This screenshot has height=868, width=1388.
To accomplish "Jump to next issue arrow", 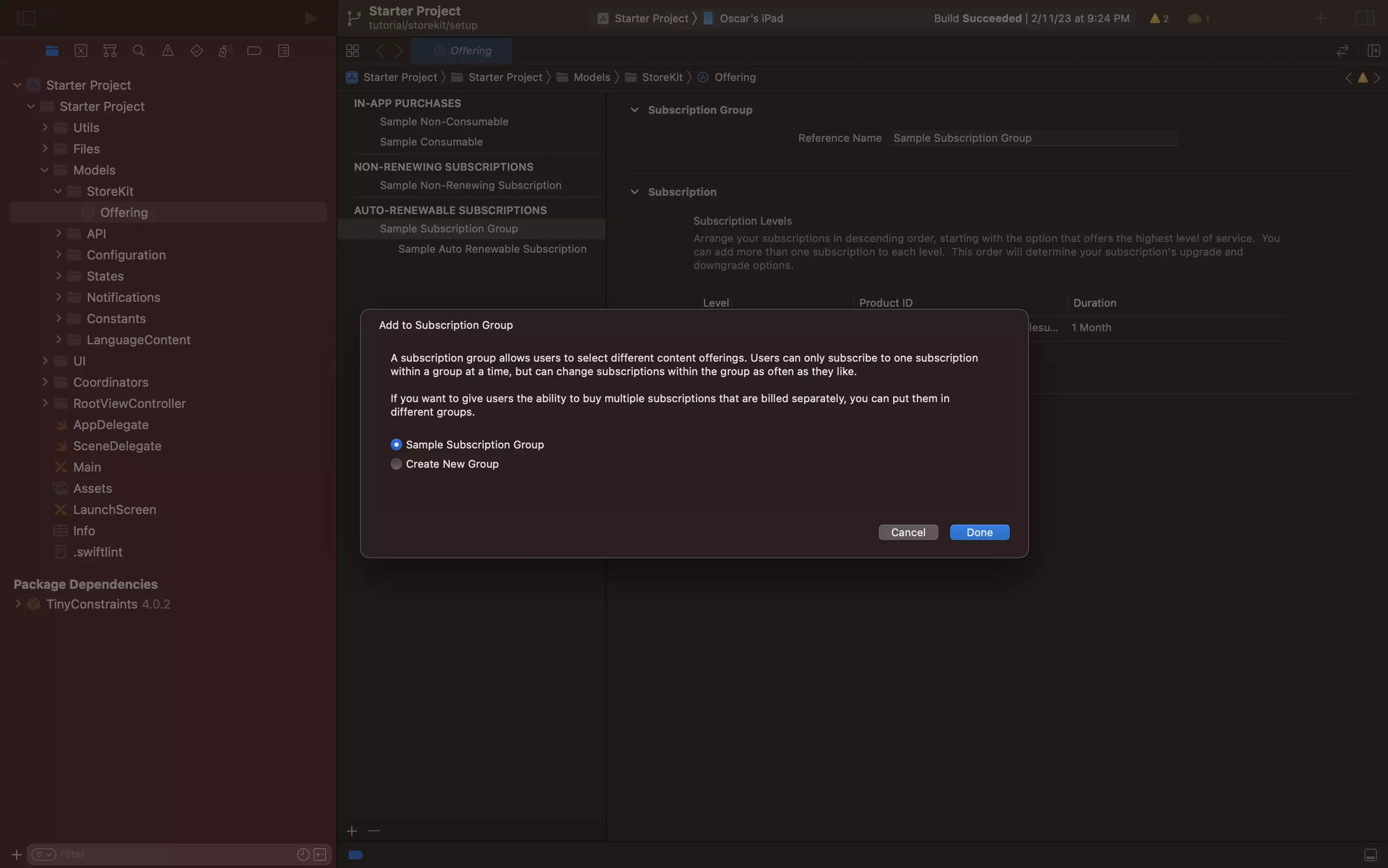I will (1377, 78).
